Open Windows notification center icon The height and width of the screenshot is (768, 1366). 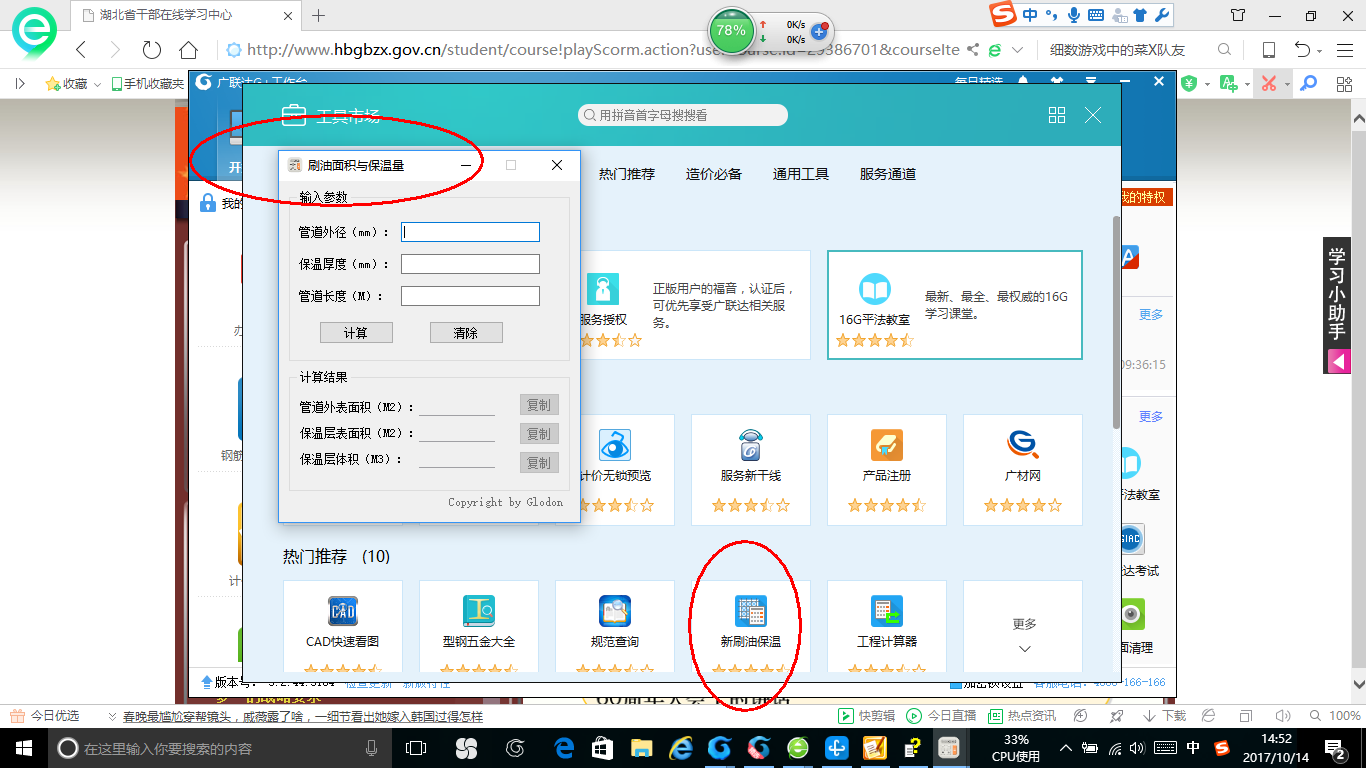(1337, 748)
